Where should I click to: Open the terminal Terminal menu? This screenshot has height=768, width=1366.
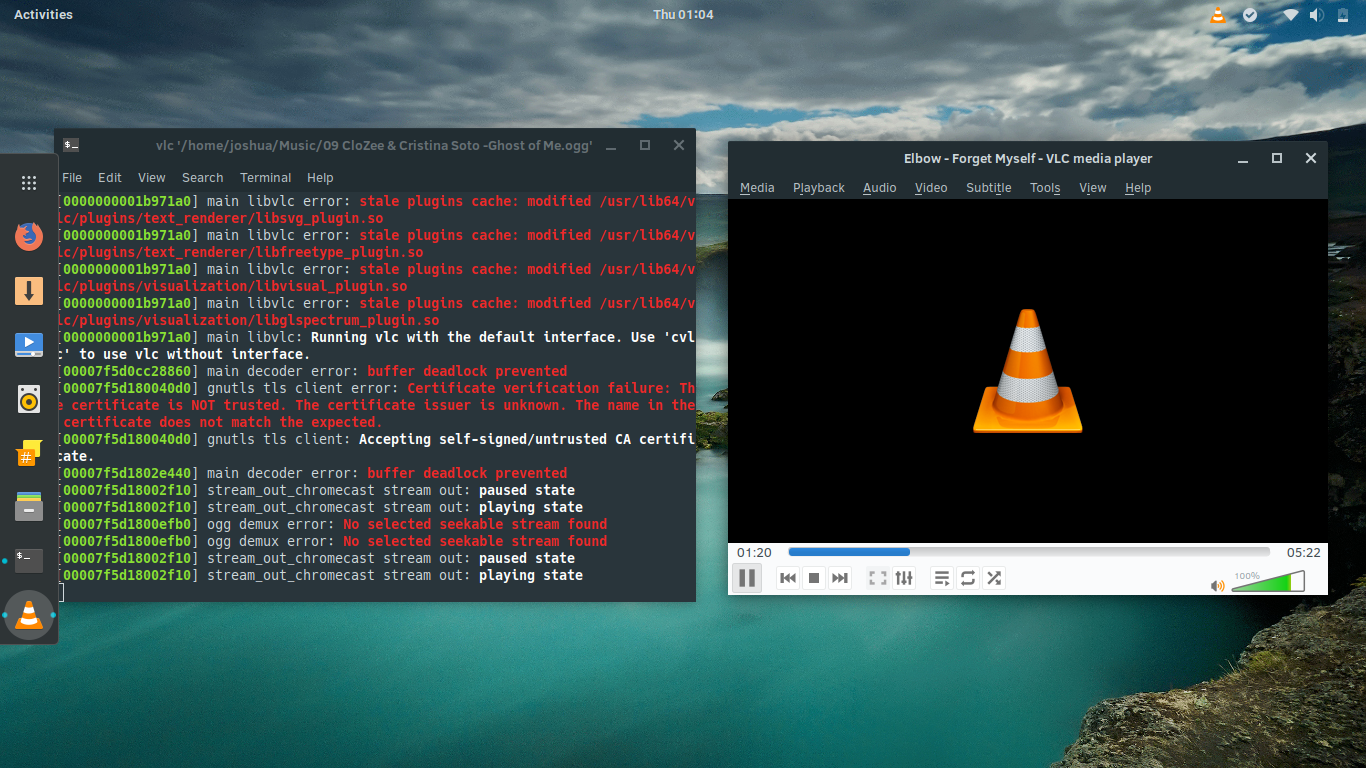(x=266, y=178)
